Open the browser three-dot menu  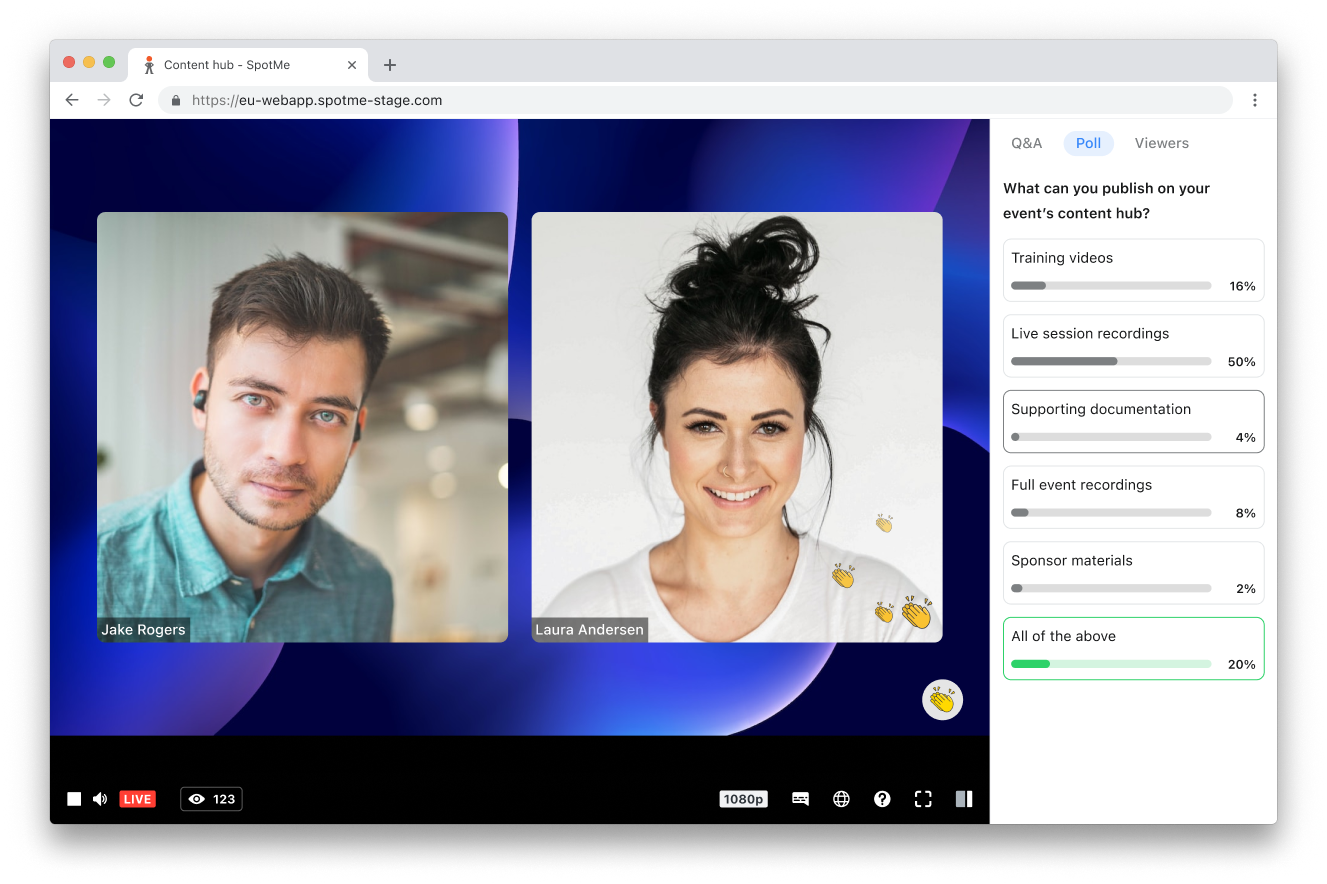pos(1255,100)
